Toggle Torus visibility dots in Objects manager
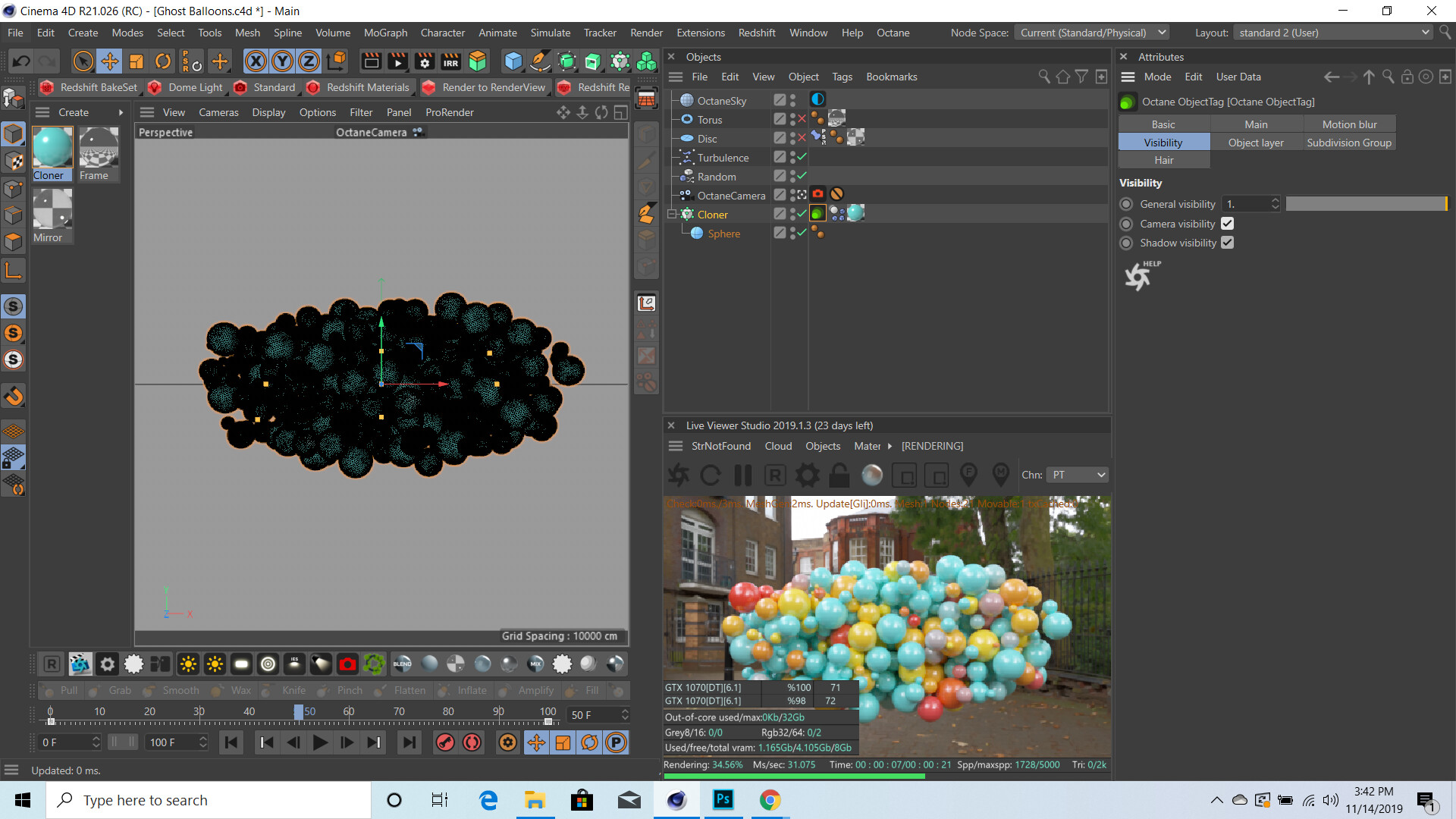This screenshot has height=819, width=1456. (792, 119)
